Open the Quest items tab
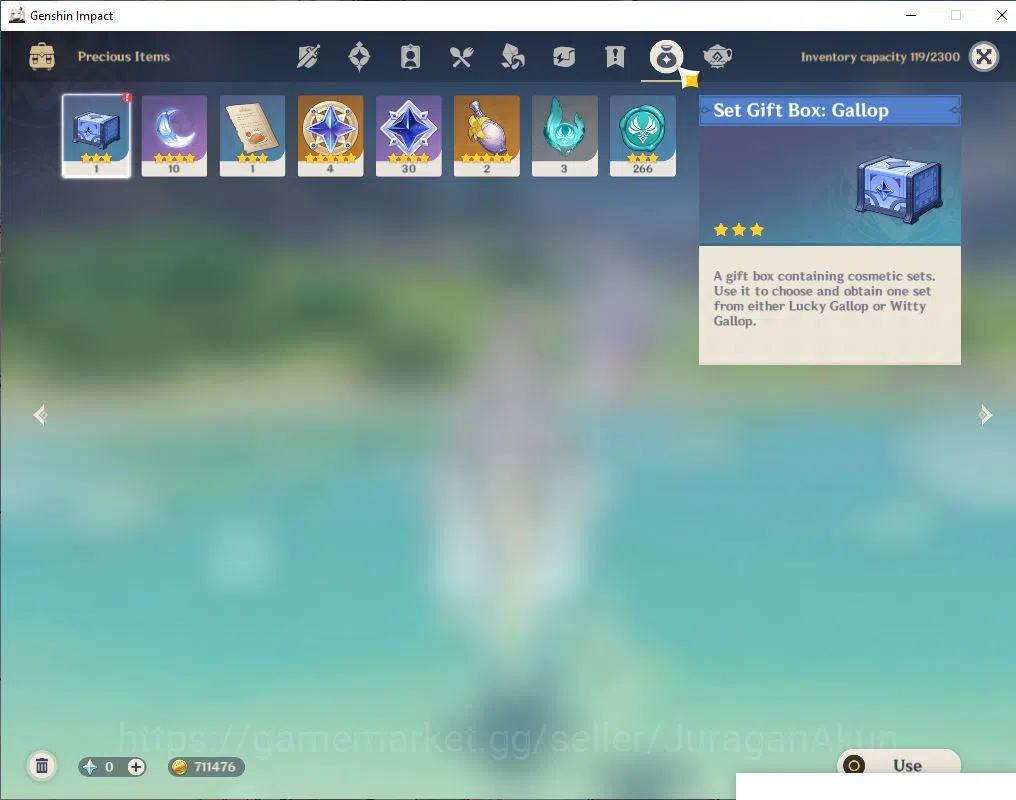 click(x=615, y=57)
